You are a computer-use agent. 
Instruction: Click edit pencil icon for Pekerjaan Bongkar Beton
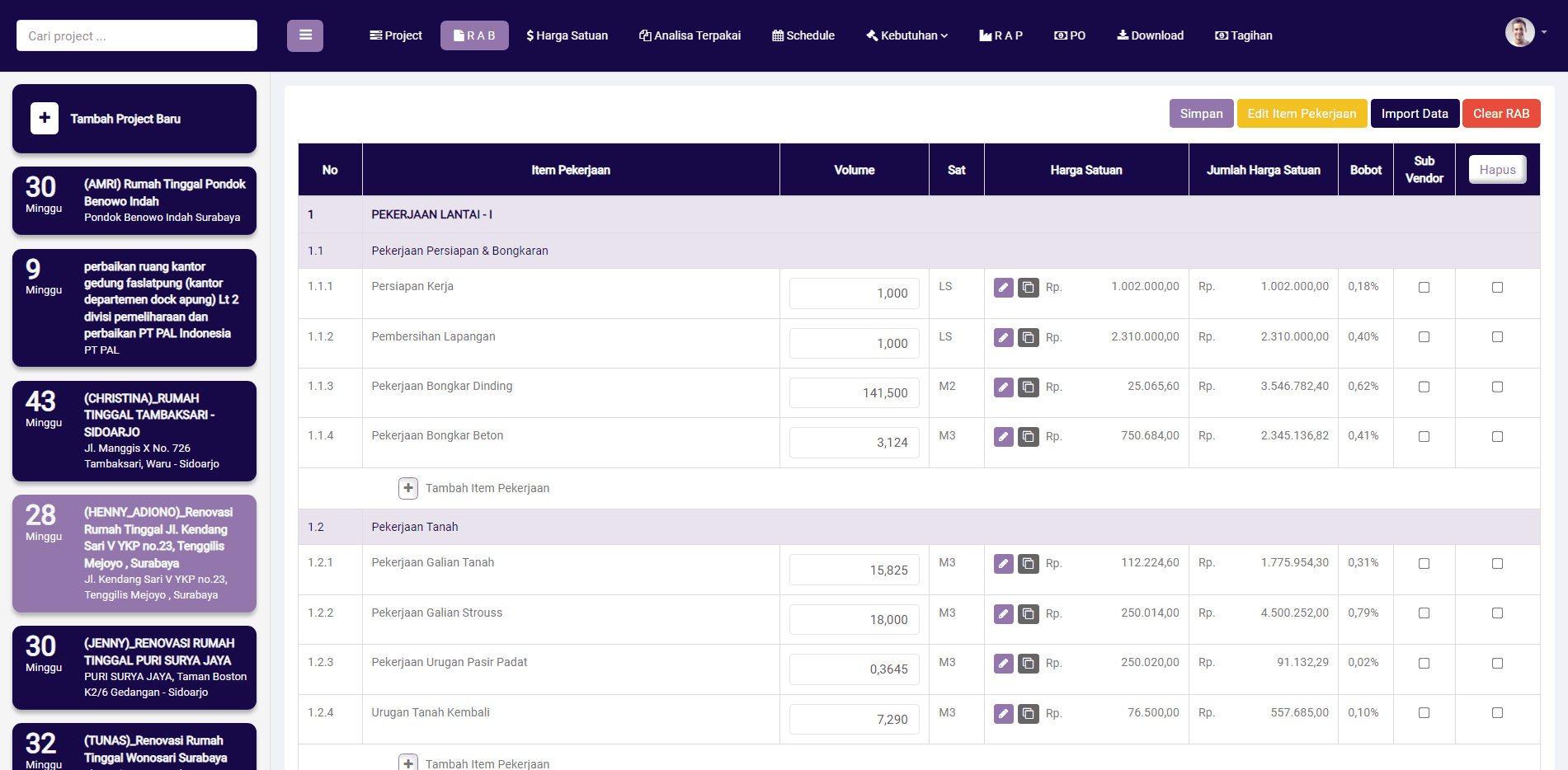coord(1003,436)
